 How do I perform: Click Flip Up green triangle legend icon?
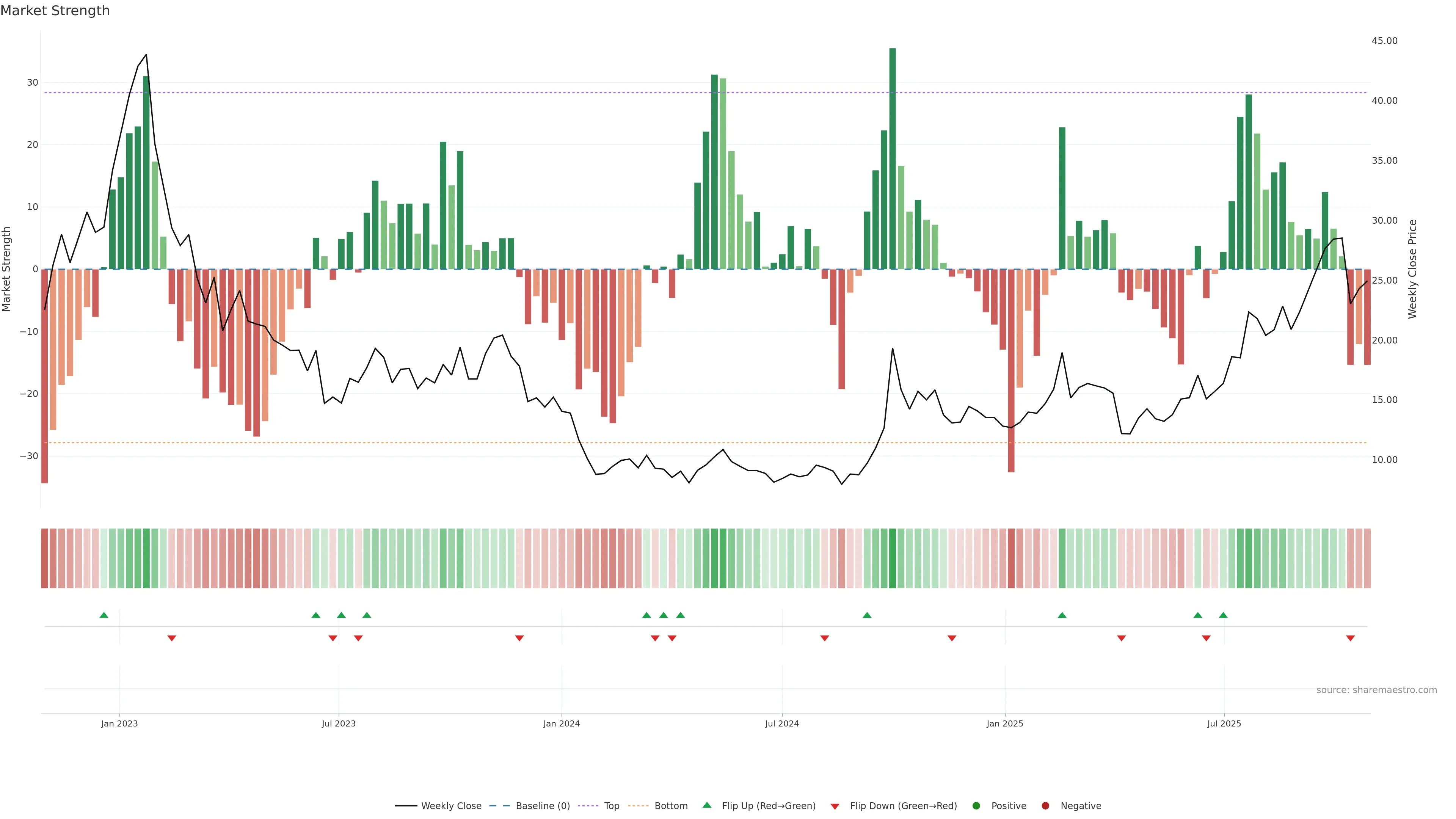click(706, 805)
